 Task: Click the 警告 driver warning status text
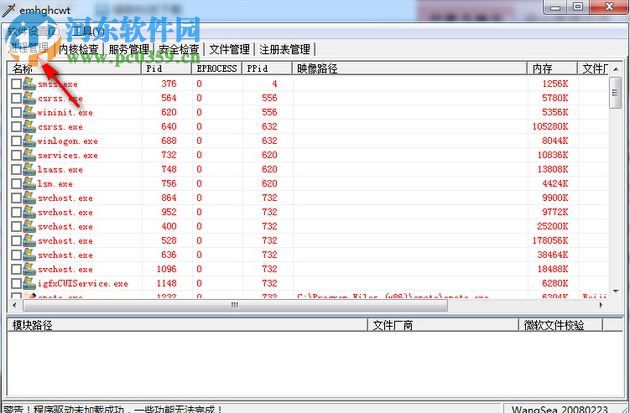[x=113, y=409]
